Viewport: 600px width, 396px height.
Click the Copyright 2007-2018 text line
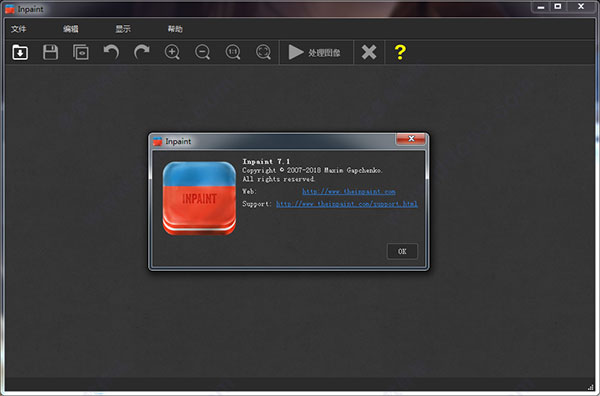coord(312,170)
